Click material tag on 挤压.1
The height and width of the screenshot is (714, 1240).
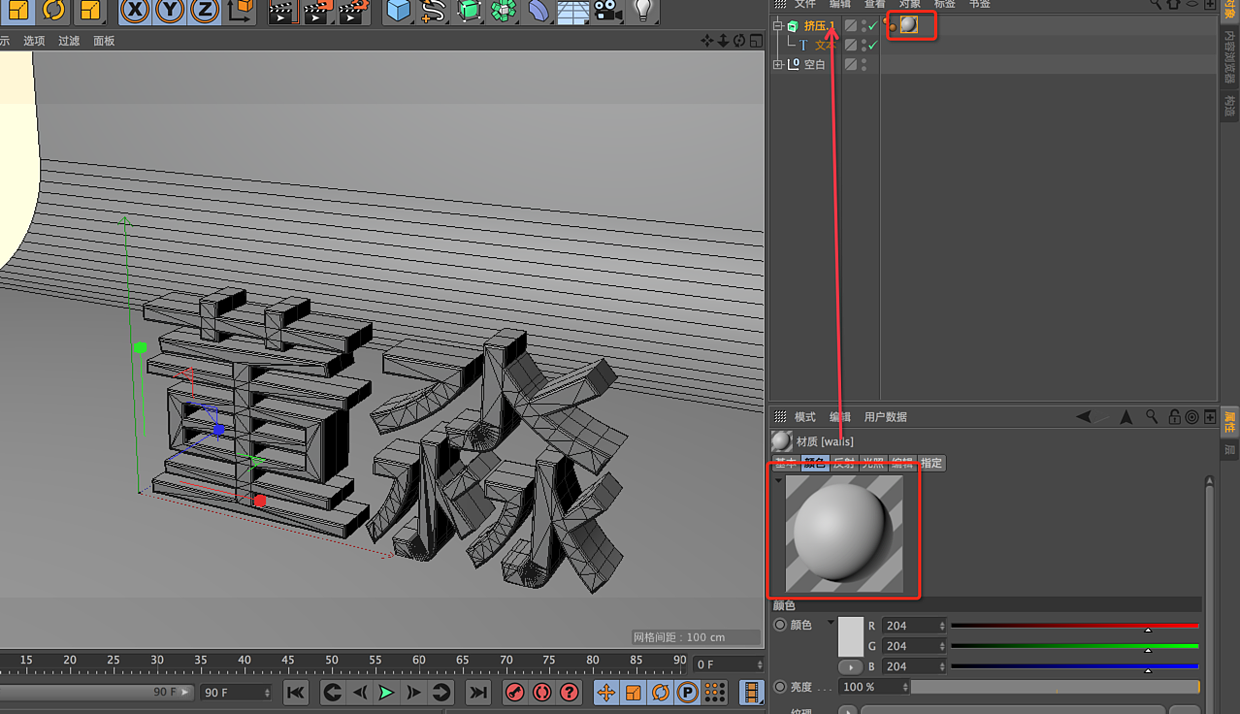(x=908, y=25)
